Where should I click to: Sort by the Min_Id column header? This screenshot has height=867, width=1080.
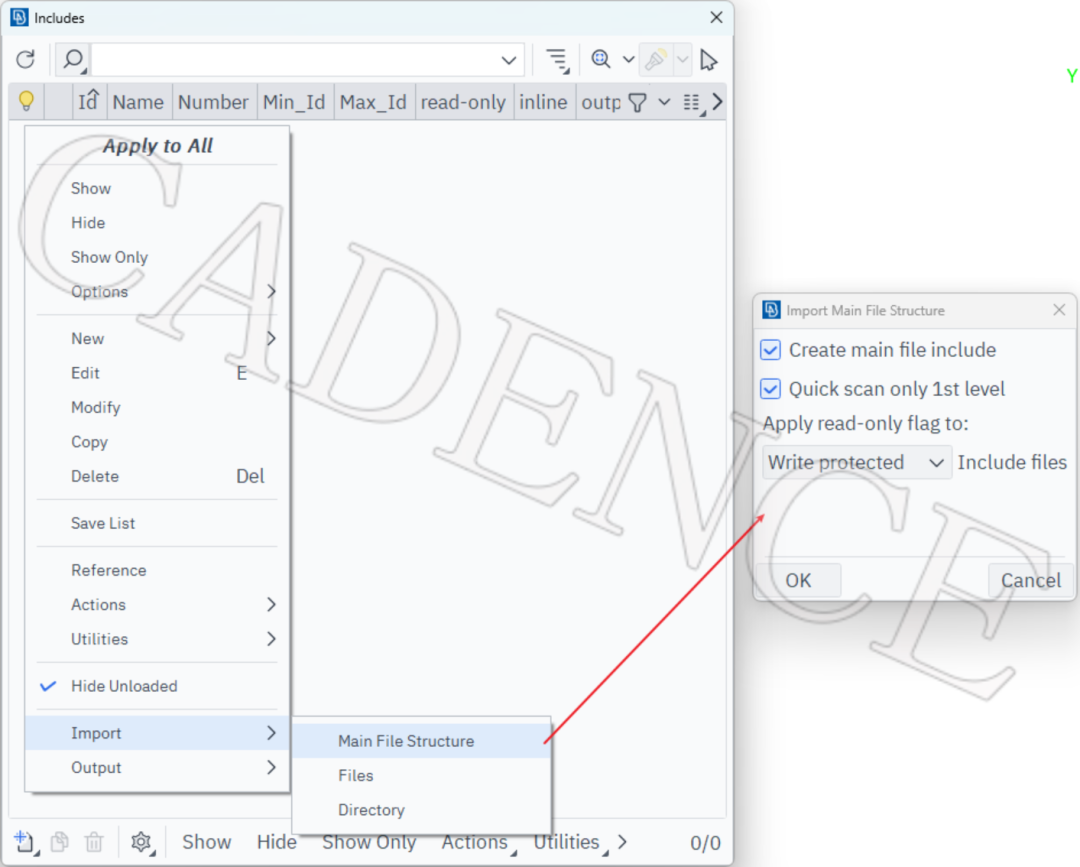click(294, 102)
